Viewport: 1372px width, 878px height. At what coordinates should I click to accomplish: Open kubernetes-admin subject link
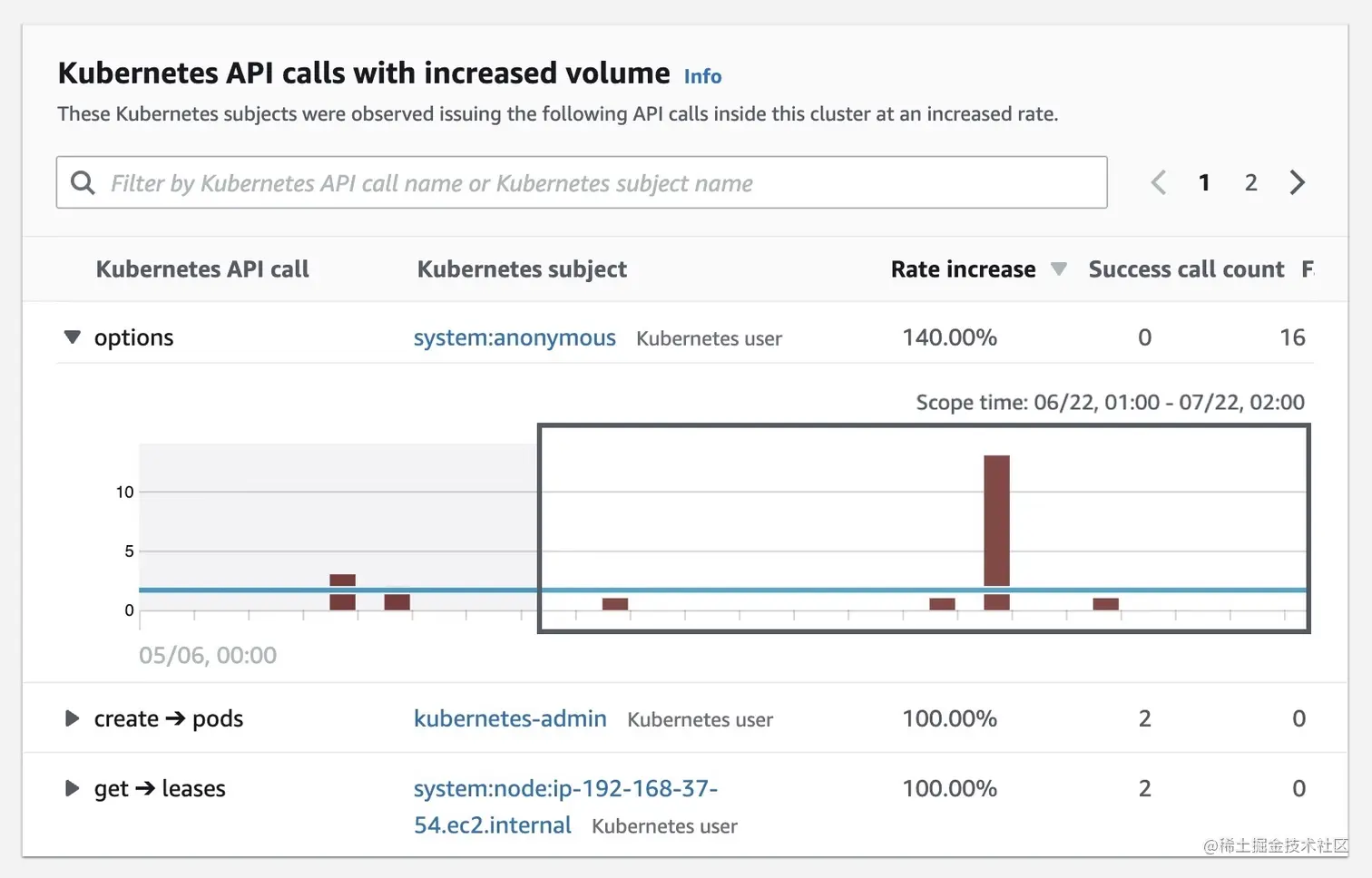click(510, 718)
